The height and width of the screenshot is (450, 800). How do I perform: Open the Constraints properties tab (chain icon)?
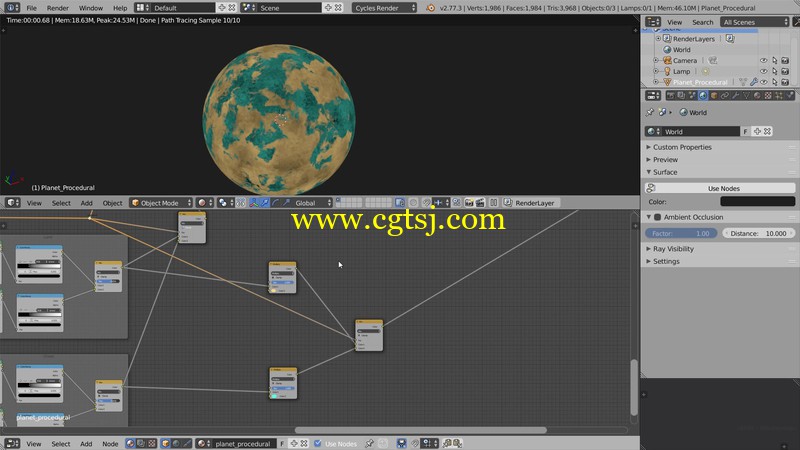tap(724, 95)
